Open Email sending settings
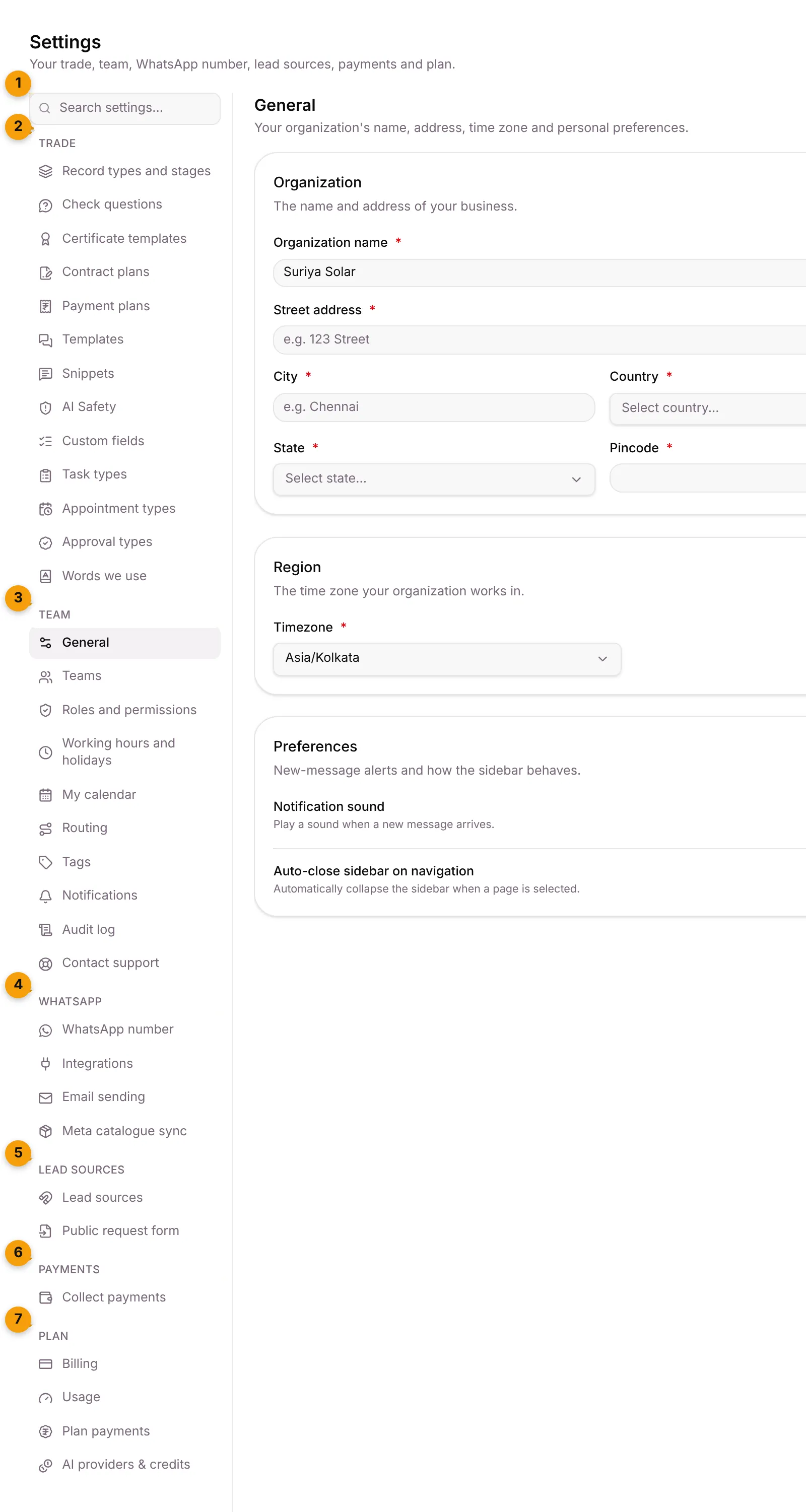This screenshot has width=806, height=1512. coord(125,1097)
